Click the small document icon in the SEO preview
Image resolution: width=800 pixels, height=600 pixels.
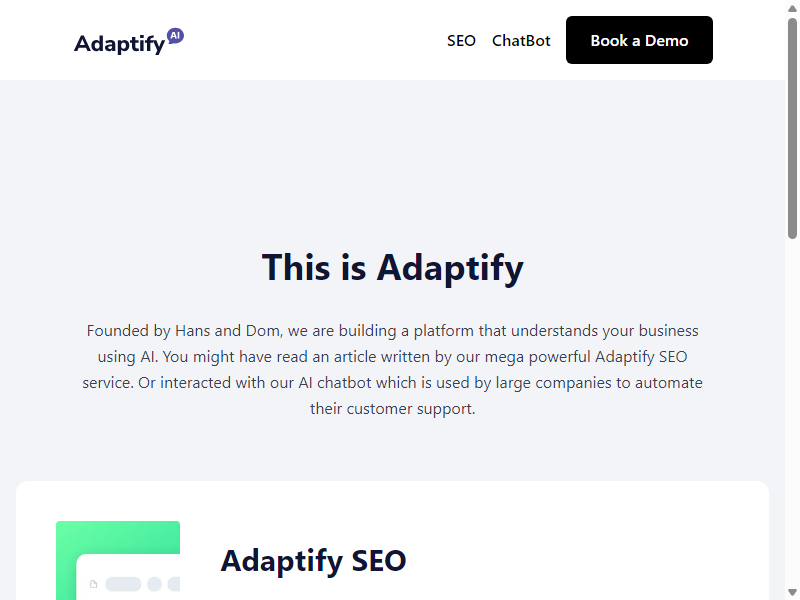coord(93,584)
